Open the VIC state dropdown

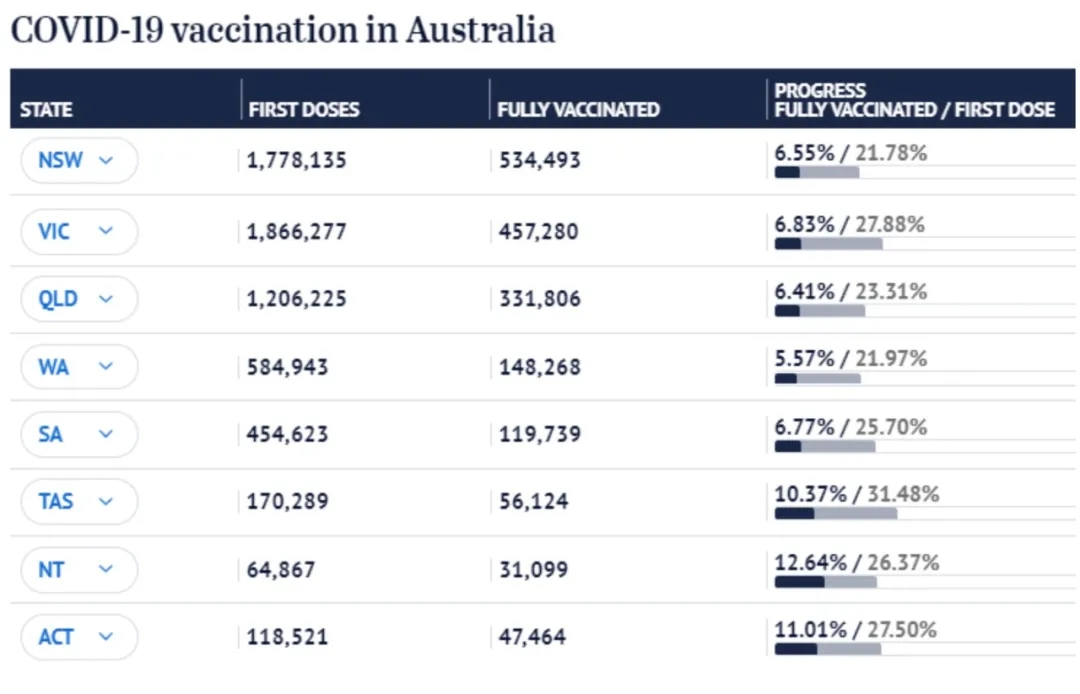(79, 231)
